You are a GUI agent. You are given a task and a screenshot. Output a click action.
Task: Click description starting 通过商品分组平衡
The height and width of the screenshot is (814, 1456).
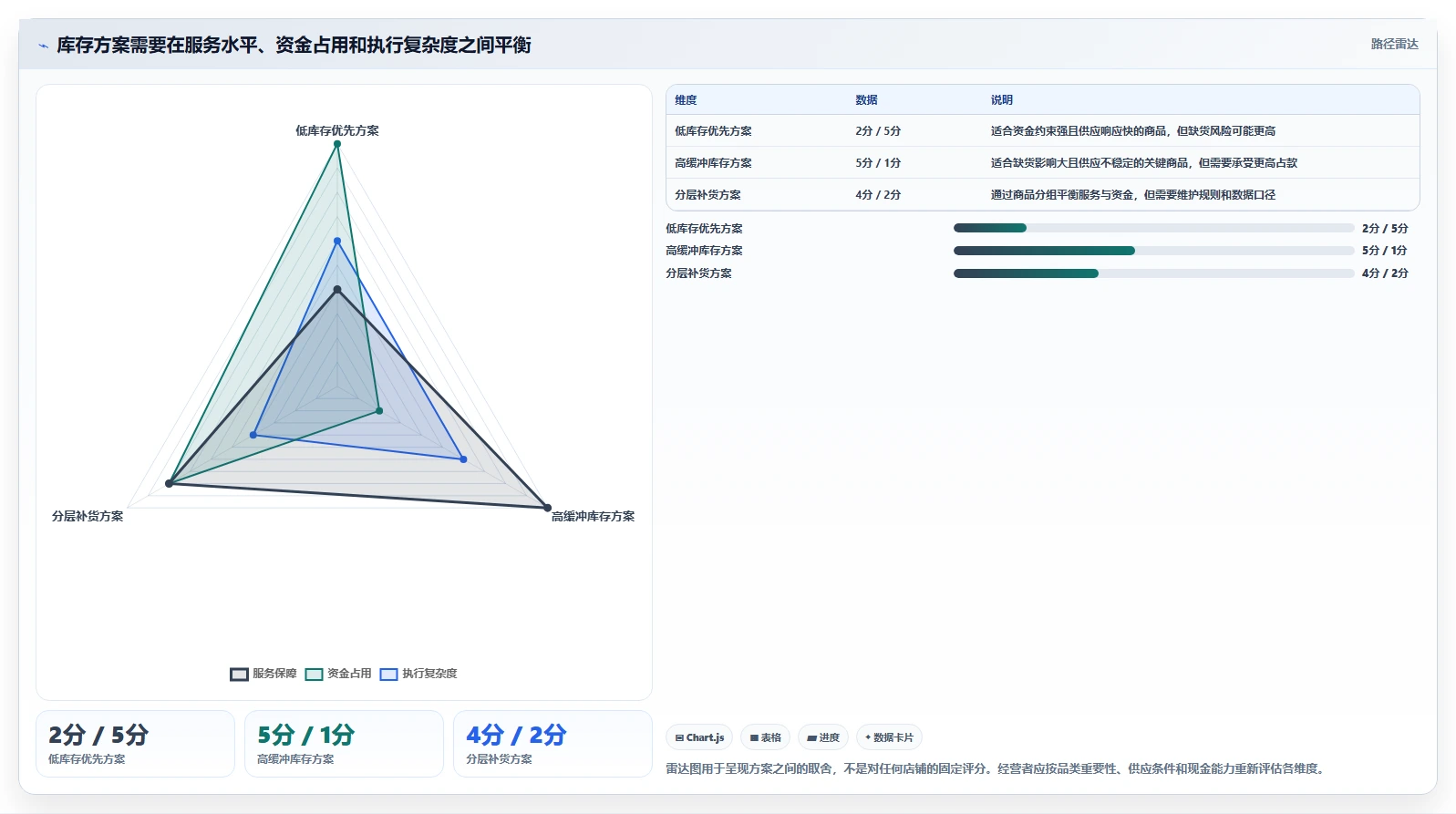tap(1133, 195)
